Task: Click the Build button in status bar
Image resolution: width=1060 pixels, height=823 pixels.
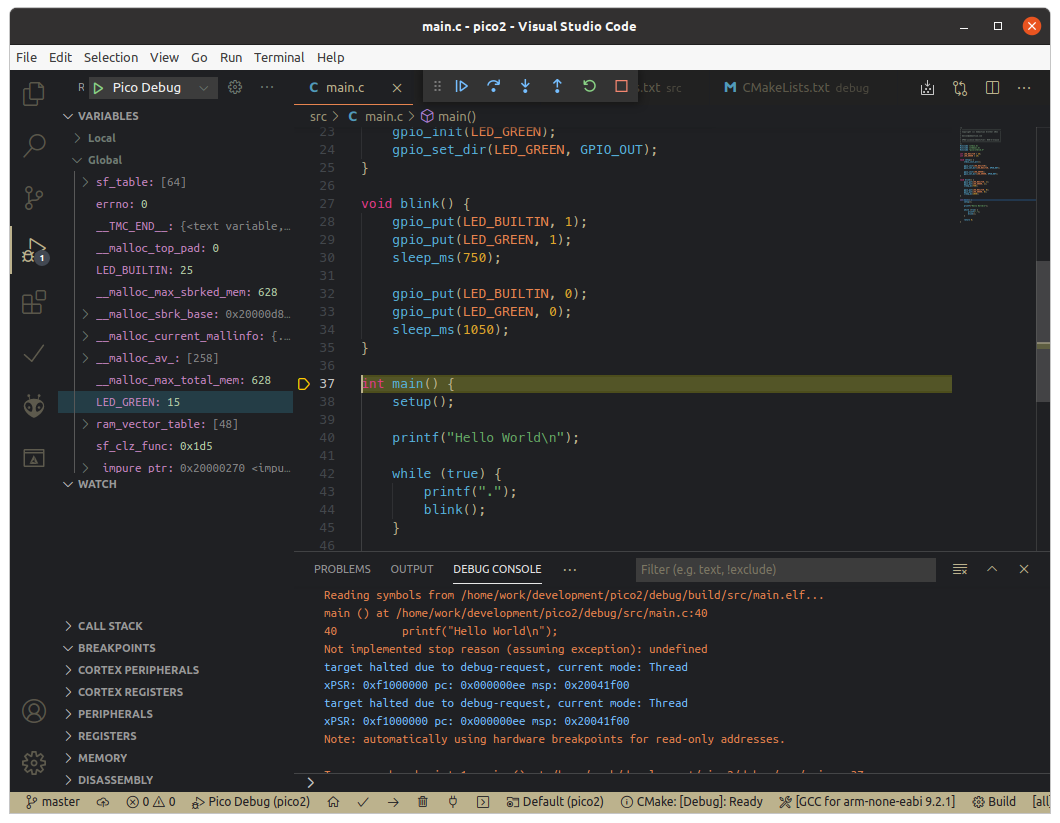Action: [x=994, y=801]
